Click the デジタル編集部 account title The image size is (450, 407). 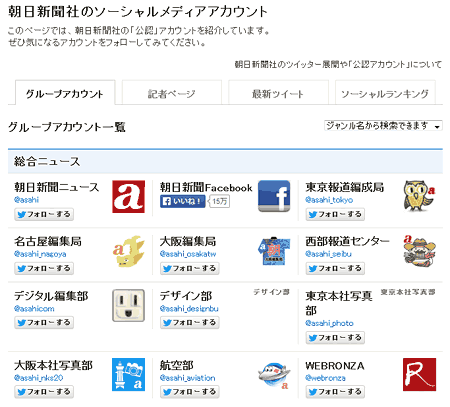tap(51, 296)
